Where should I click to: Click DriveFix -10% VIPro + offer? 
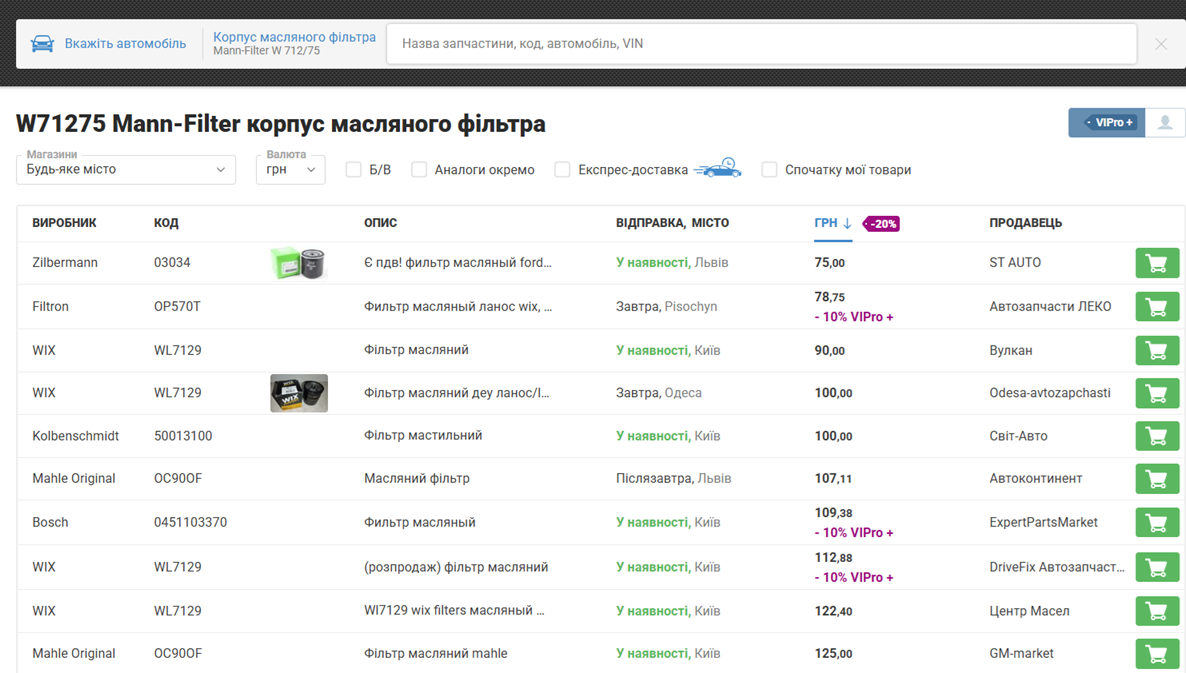(x=854, y=578)
